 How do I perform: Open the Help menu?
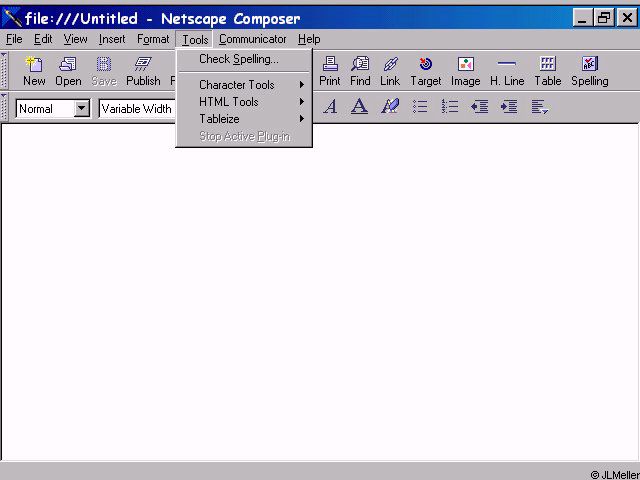coord(309,39)
